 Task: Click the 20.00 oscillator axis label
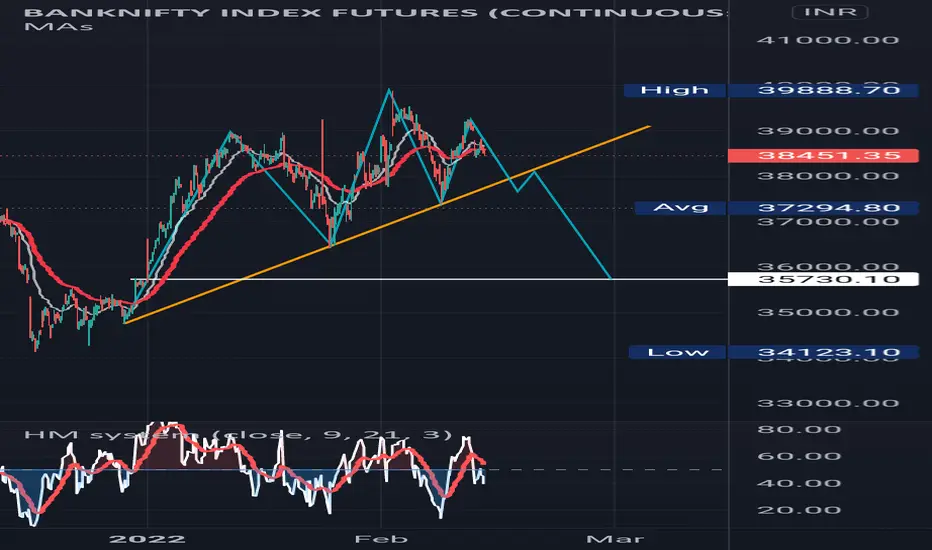tap(799, 510)
